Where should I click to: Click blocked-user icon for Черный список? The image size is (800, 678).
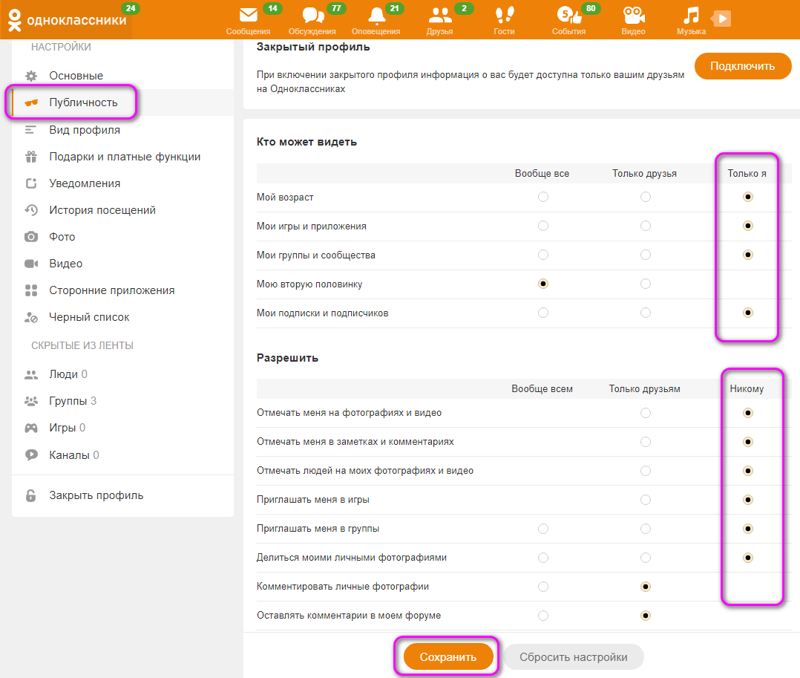(31, 317)
